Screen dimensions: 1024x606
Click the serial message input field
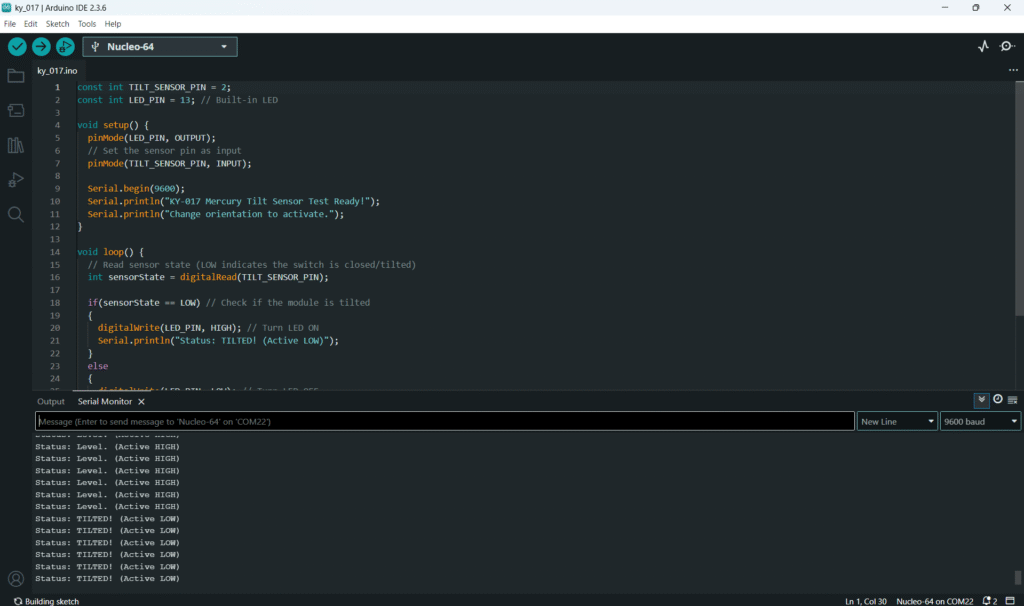click(x=445, y=422)
